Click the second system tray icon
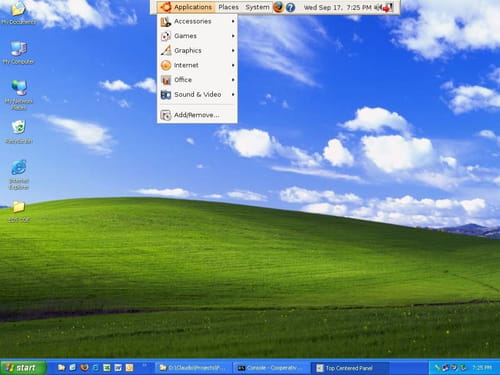The height and width of the screenshot is (375, 500). coord(446,368)
